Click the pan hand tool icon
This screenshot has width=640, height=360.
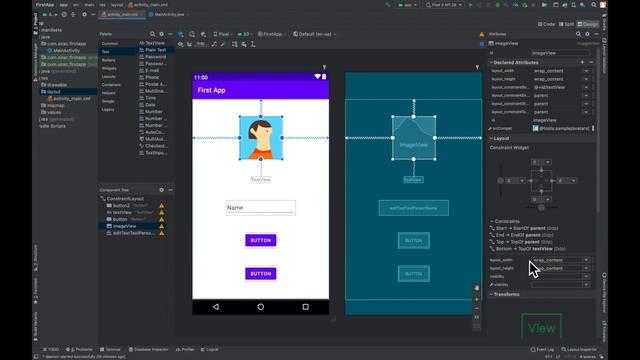(x=476, y=288)
